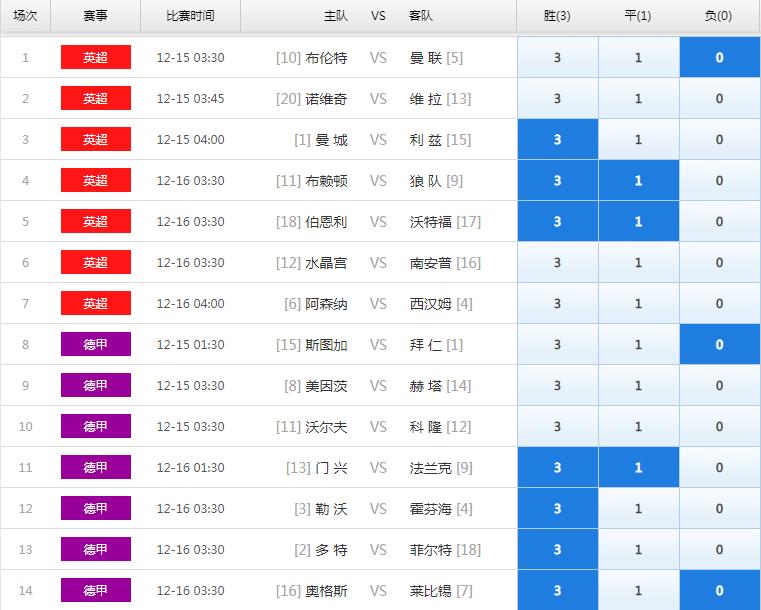This screenshot has width=761, height=610.
Task: Click away team 赫塔
Action: (x=426, y=386)
